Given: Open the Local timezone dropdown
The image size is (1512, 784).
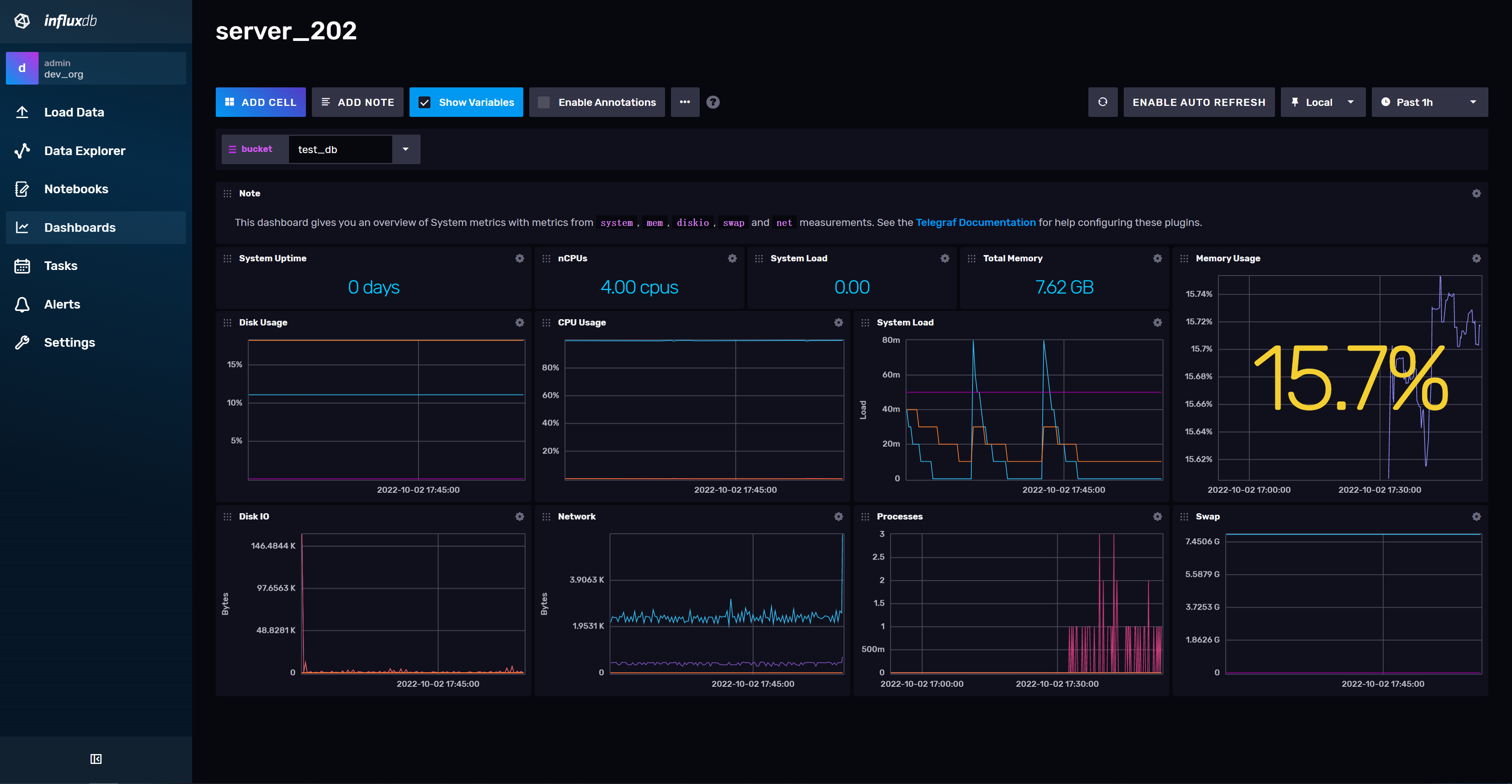Looking at the screenshot, I should tap(1323, 102).
